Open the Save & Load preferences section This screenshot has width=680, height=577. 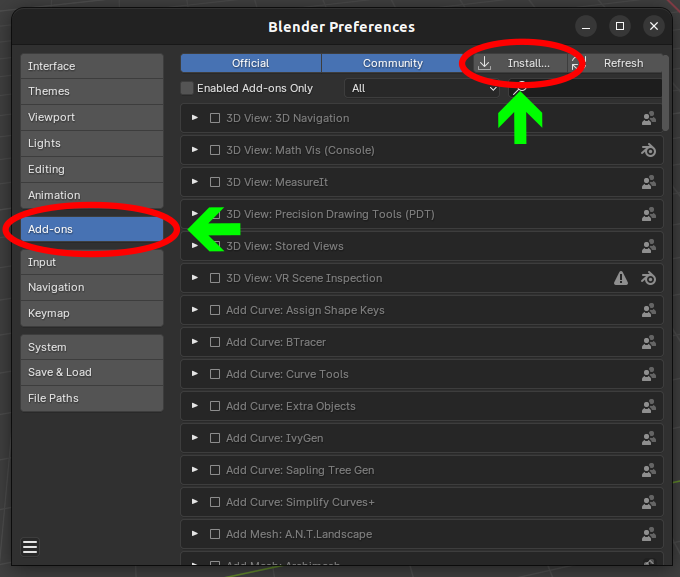(92, 372)
